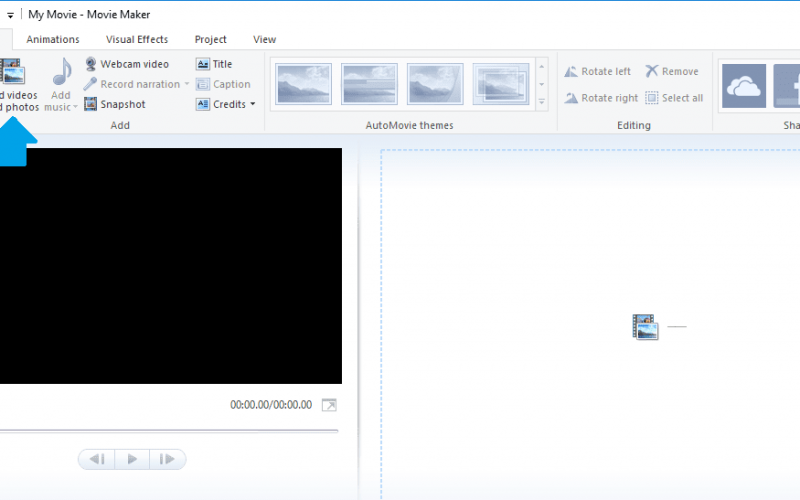Expand the Credits dropdown arrow
Image resolution: width=800 pixels, height=500 pixels.
(253, 104)
